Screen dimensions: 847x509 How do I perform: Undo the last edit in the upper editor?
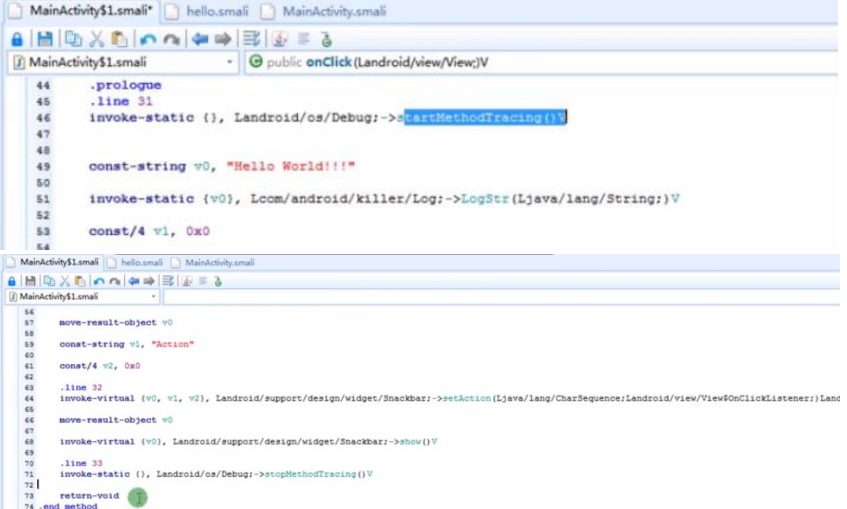147,39
